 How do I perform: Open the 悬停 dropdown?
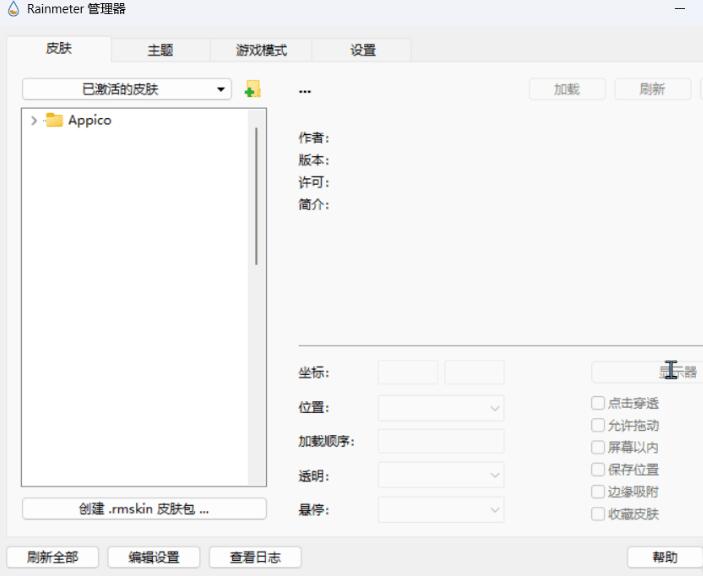(x=441, y=510)
